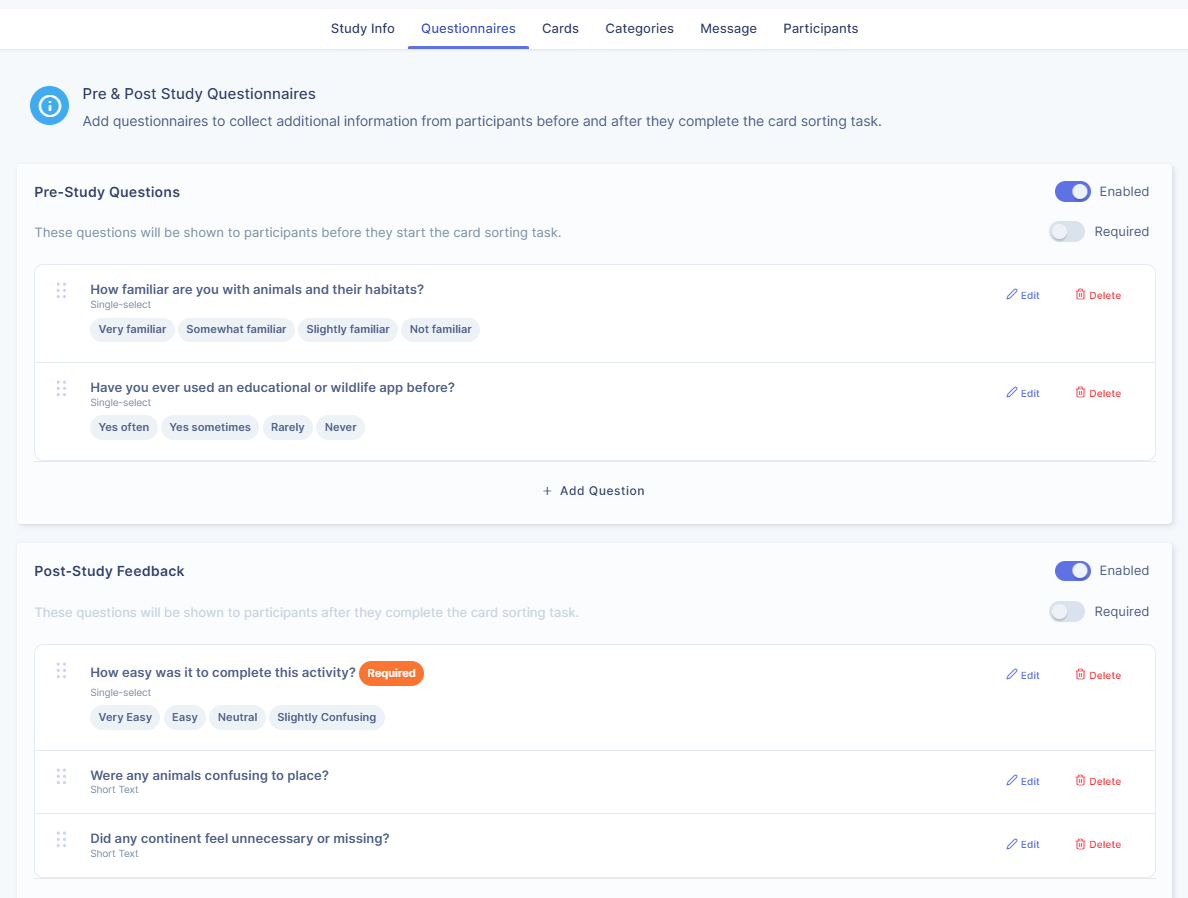This screenshot has width=1188, height=898.
Task: Go to the Study Info tab
Action: pyautogui.click(x=362, y=28)
